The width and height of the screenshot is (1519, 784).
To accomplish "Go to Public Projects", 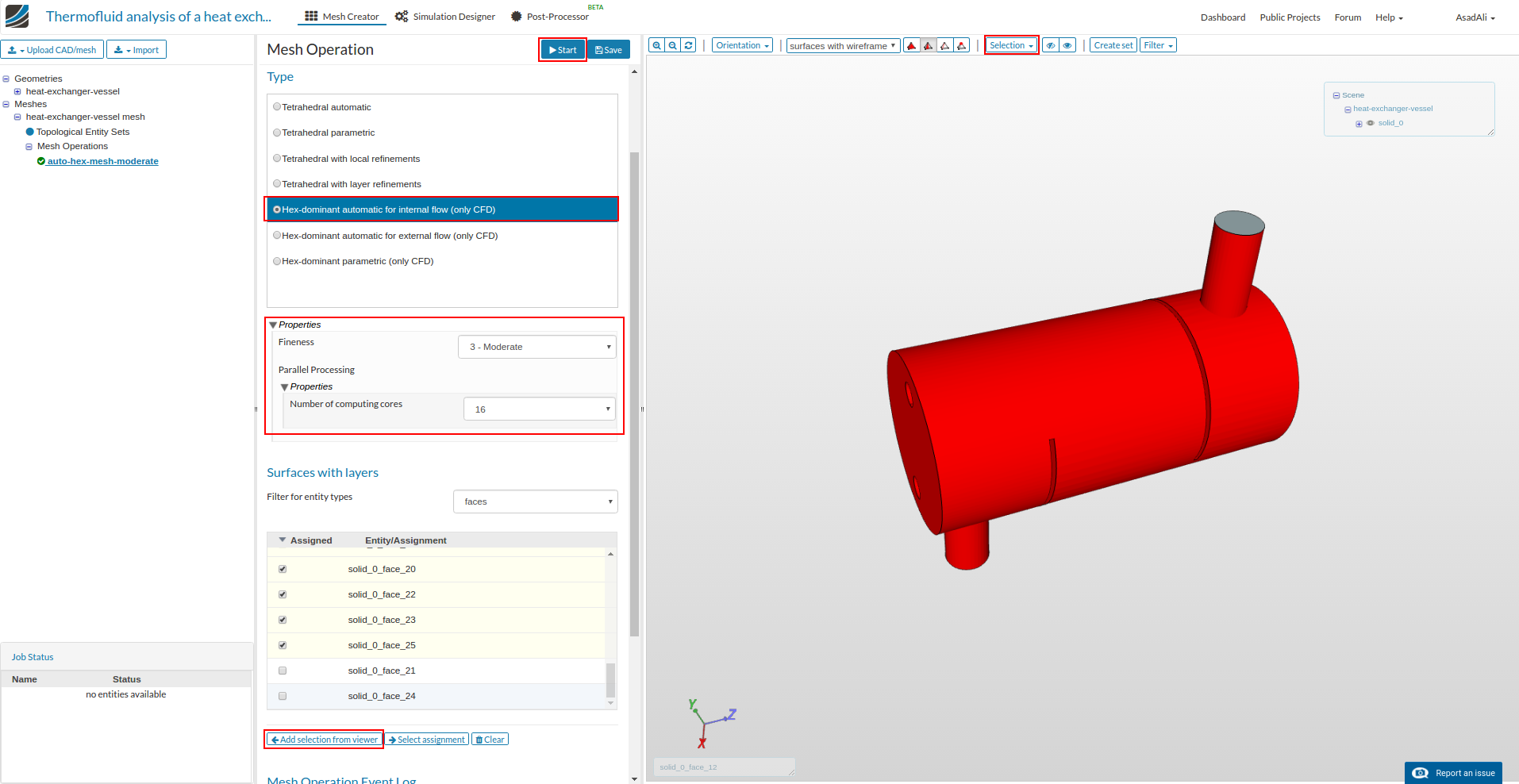I will click(x=1290, y=17).
